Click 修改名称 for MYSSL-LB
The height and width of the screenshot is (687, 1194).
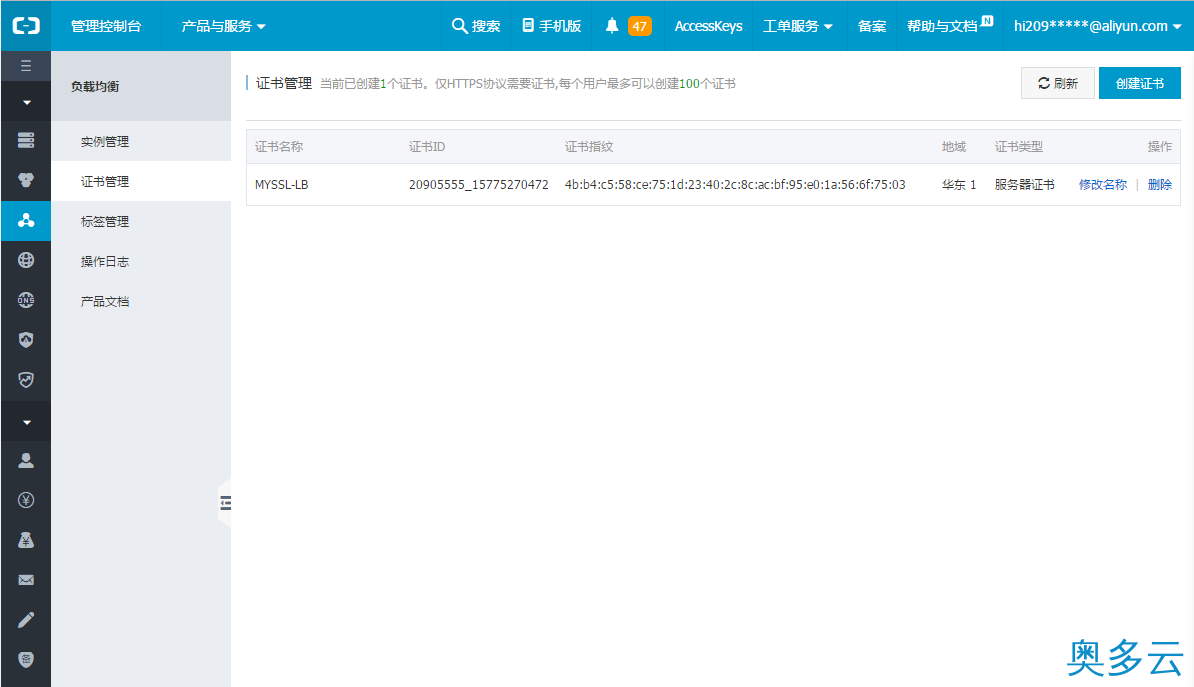click(1103, 184)
